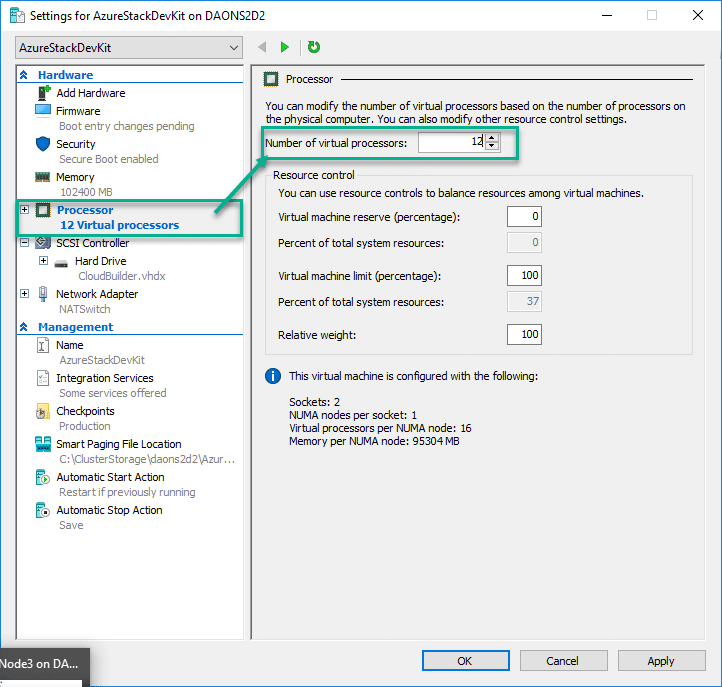
Task: Click the Memory chip icon
Action: (42, 177)
